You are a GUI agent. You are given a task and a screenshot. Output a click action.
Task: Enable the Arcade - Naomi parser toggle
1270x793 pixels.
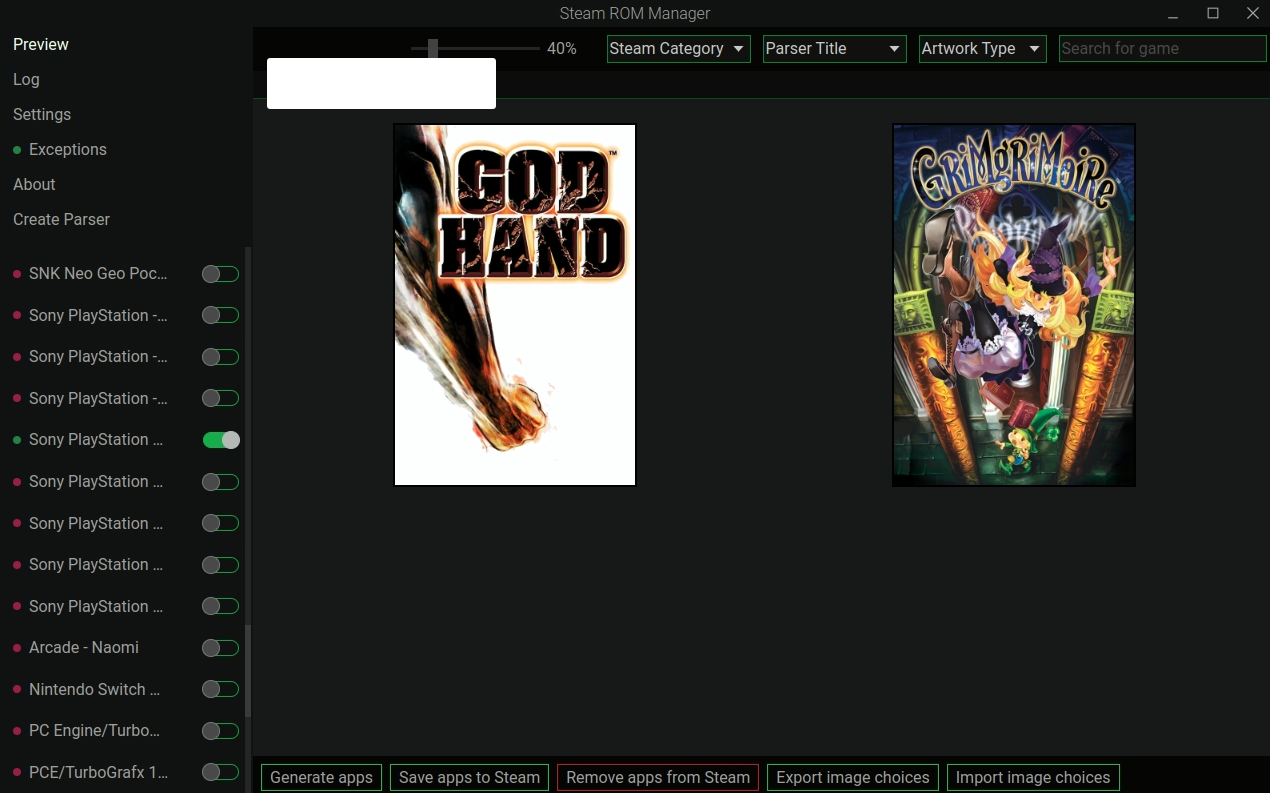click(x=220, y=648)
